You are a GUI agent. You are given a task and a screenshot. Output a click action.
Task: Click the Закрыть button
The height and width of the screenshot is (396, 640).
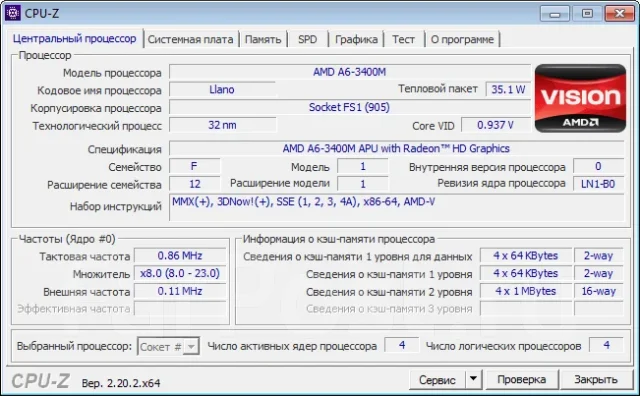click(596, 379)
